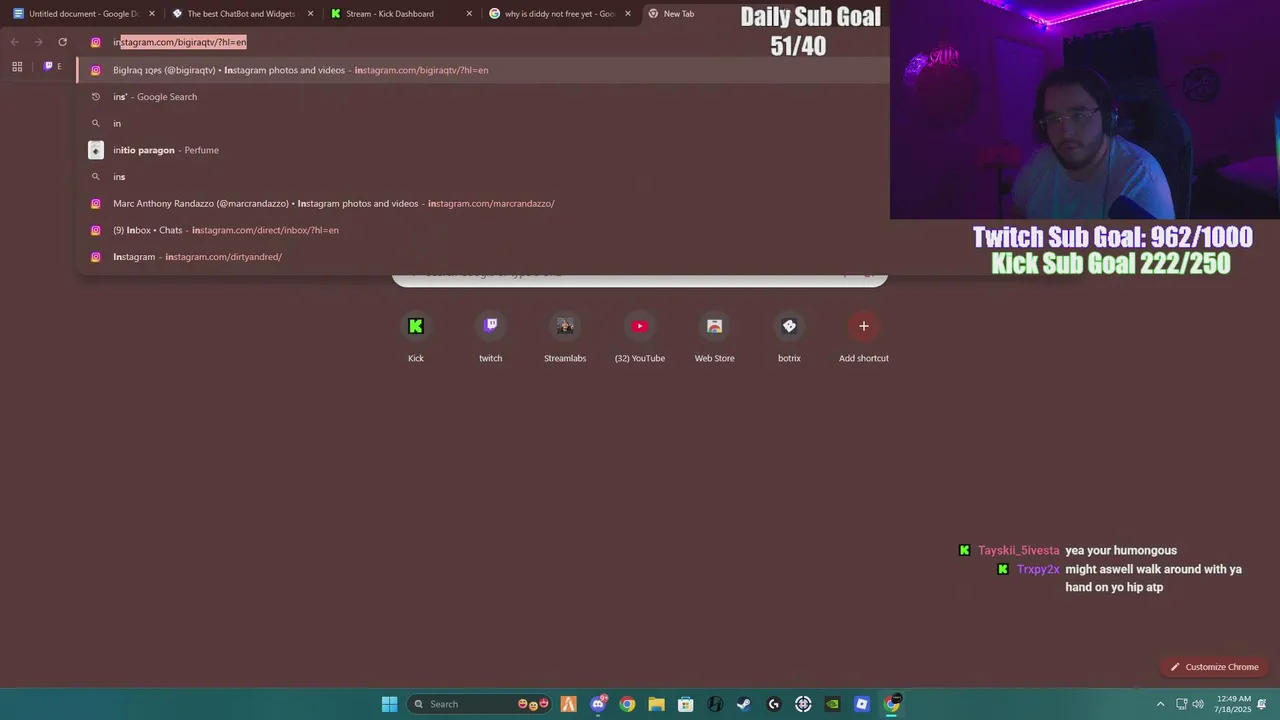Open the network icon in system tray
Screen dimensions: 1280x720
(x=1181, y=704)
